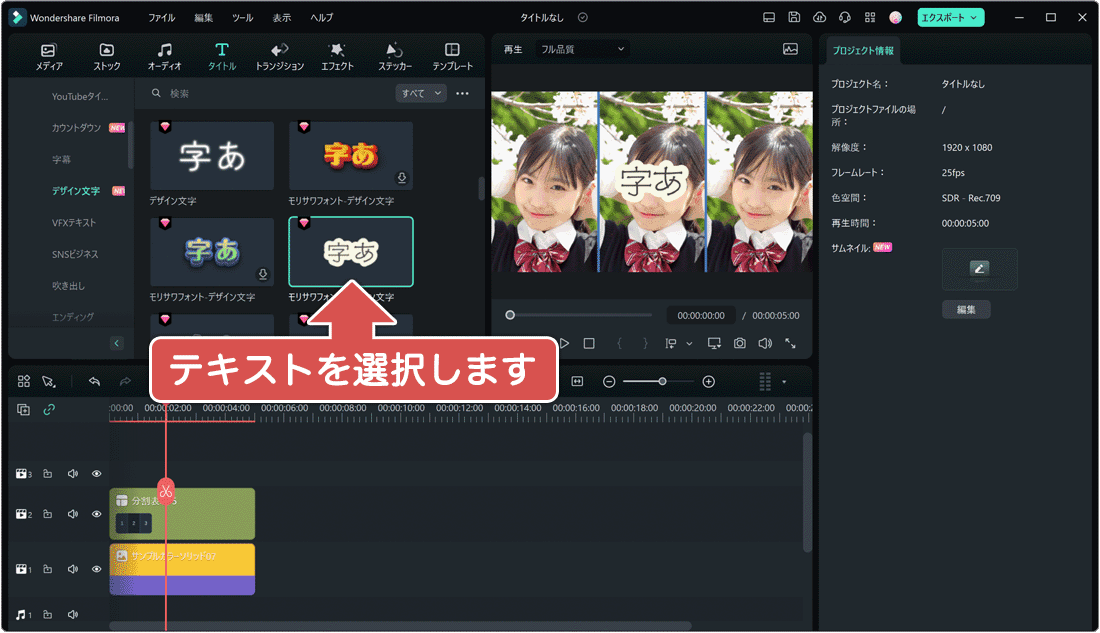Adjust the timeline zoom slider

pos(660,381)
